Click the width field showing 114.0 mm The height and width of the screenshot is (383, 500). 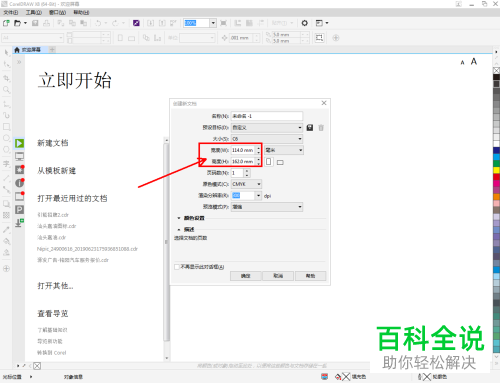click(243, 150)
